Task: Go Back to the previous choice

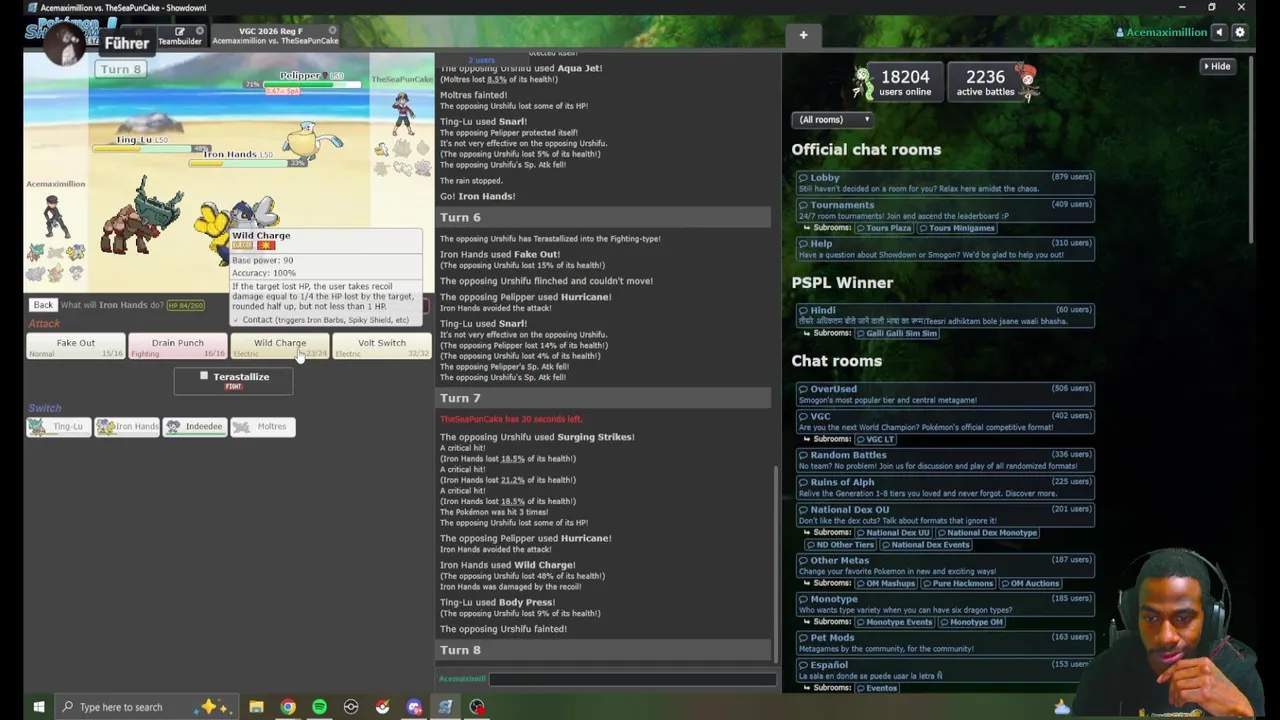Action: pyautogui.click(x=43, y=305)
